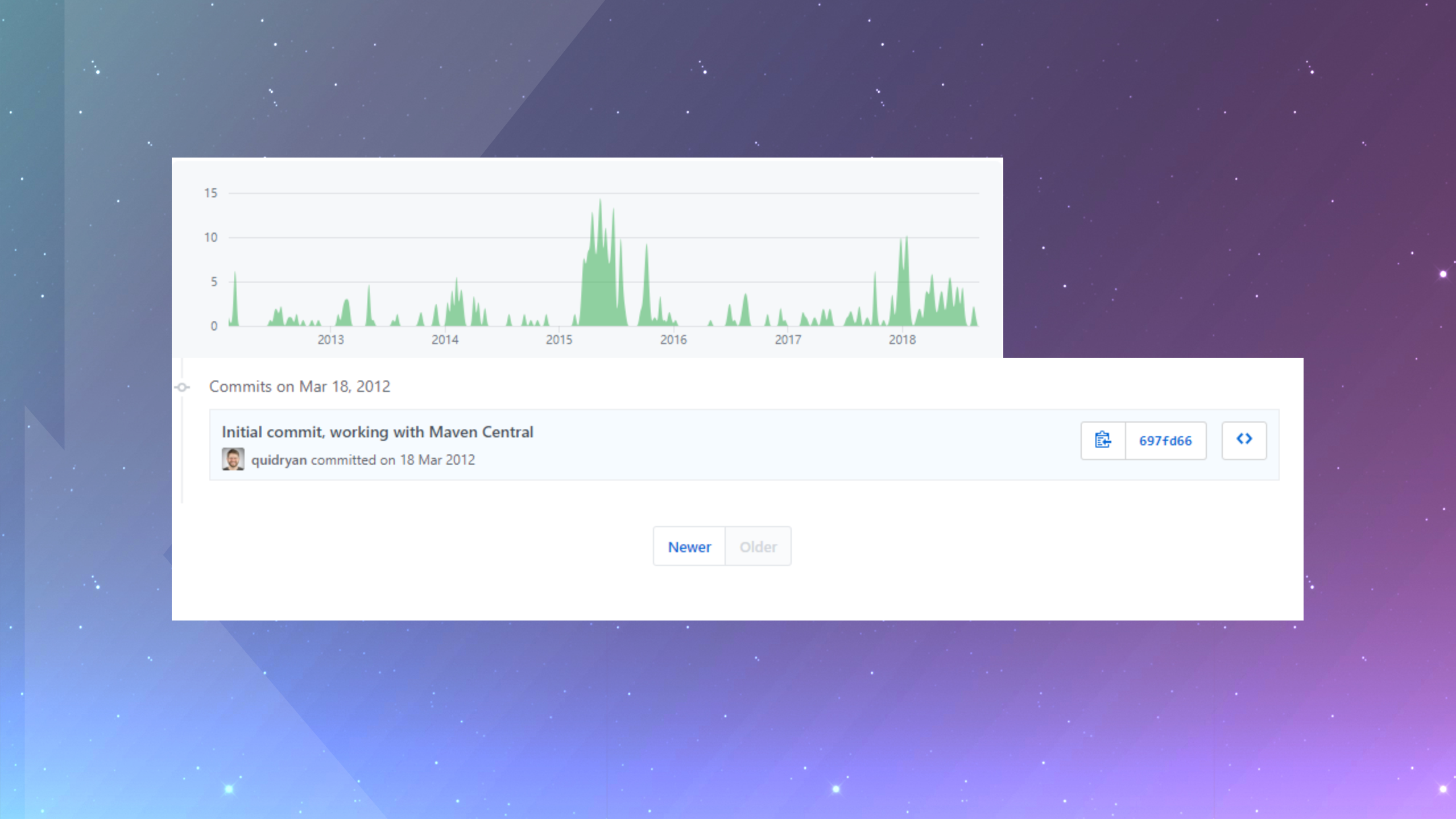Click the 2018 label on chart axis
Viewport: 1456px width, 819px height.
click(902, 340)
